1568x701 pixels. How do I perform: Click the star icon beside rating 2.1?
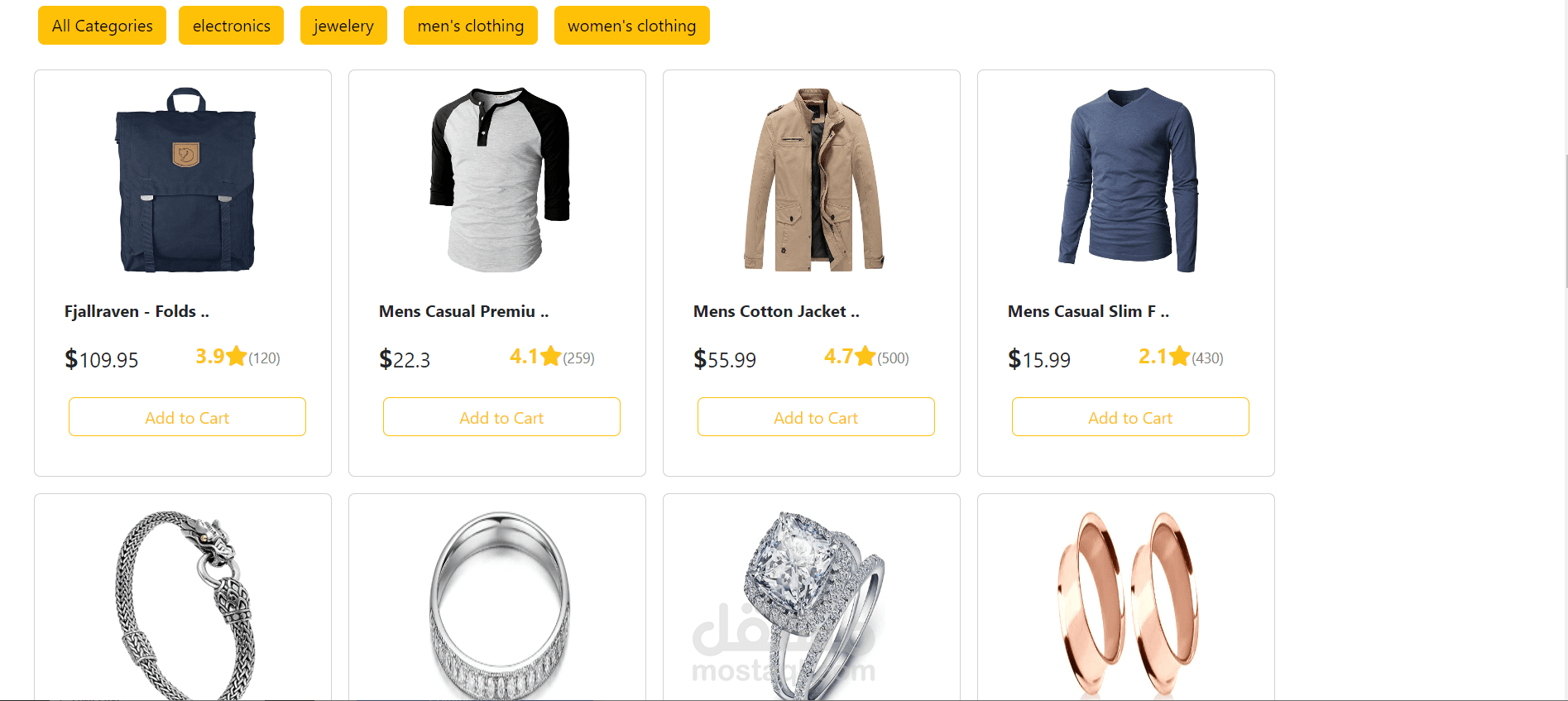tap(1180, 356)
